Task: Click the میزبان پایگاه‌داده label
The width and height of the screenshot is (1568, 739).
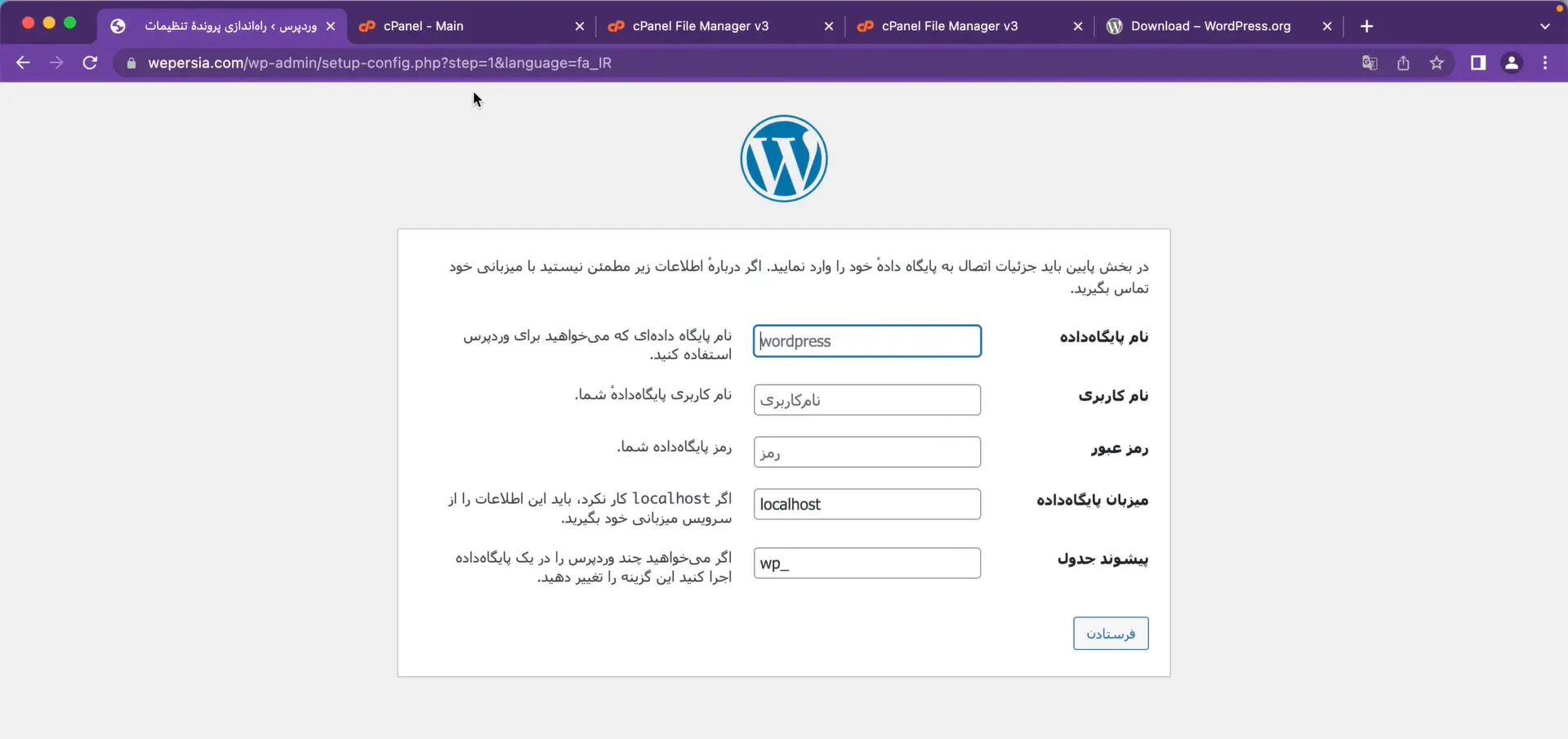Action: [1093, 500]
